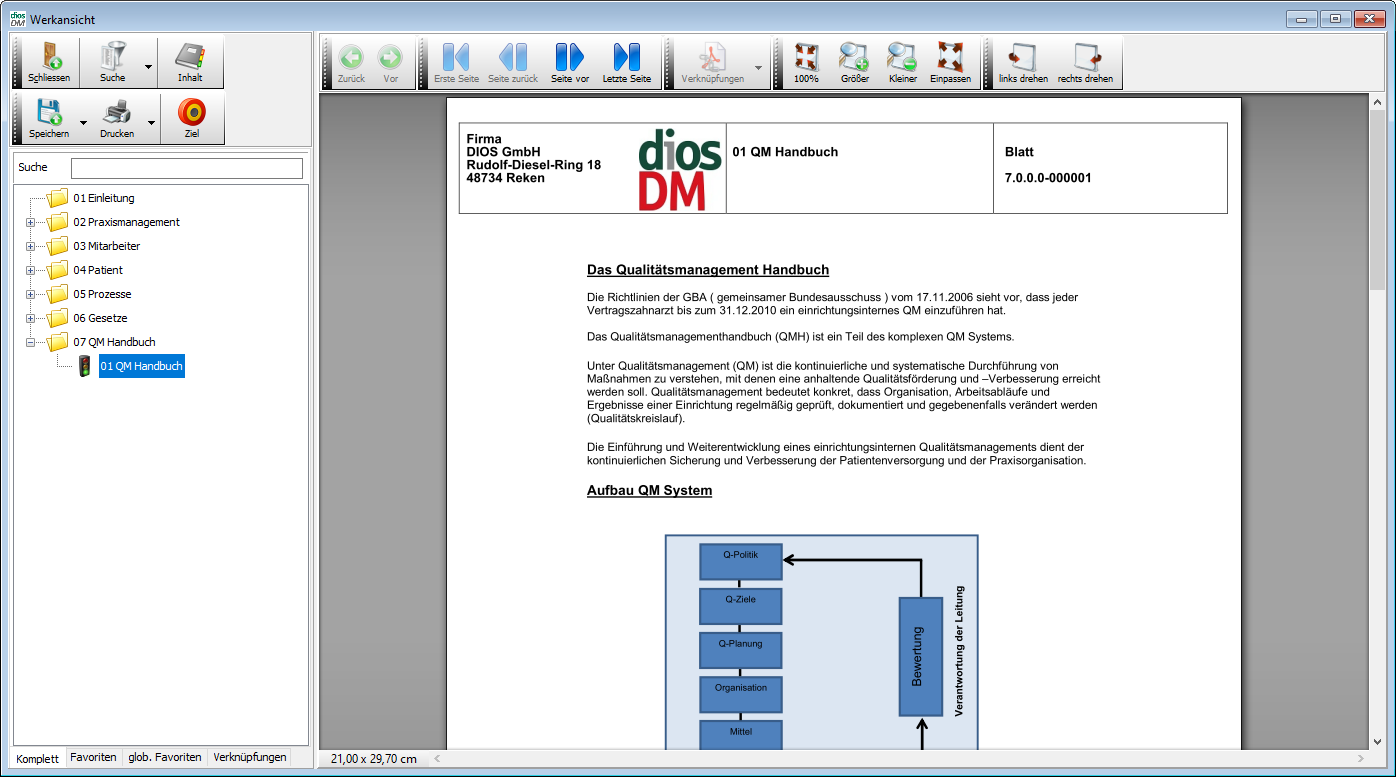This screenshot has width=1396, height=777.
Task: Open the Speichern dropdown arrow
Action: coord(83,123)
